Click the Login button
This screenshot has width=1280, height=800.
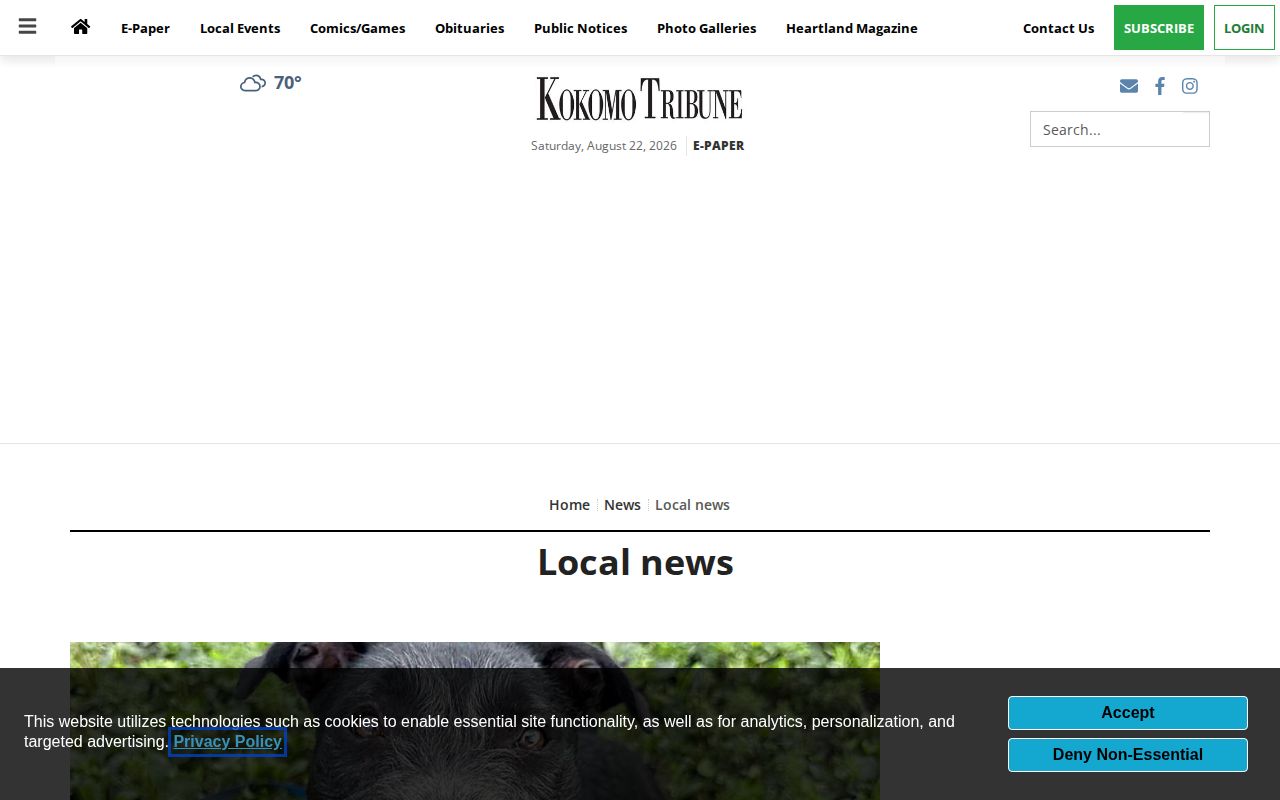(x=1244, y=28)
